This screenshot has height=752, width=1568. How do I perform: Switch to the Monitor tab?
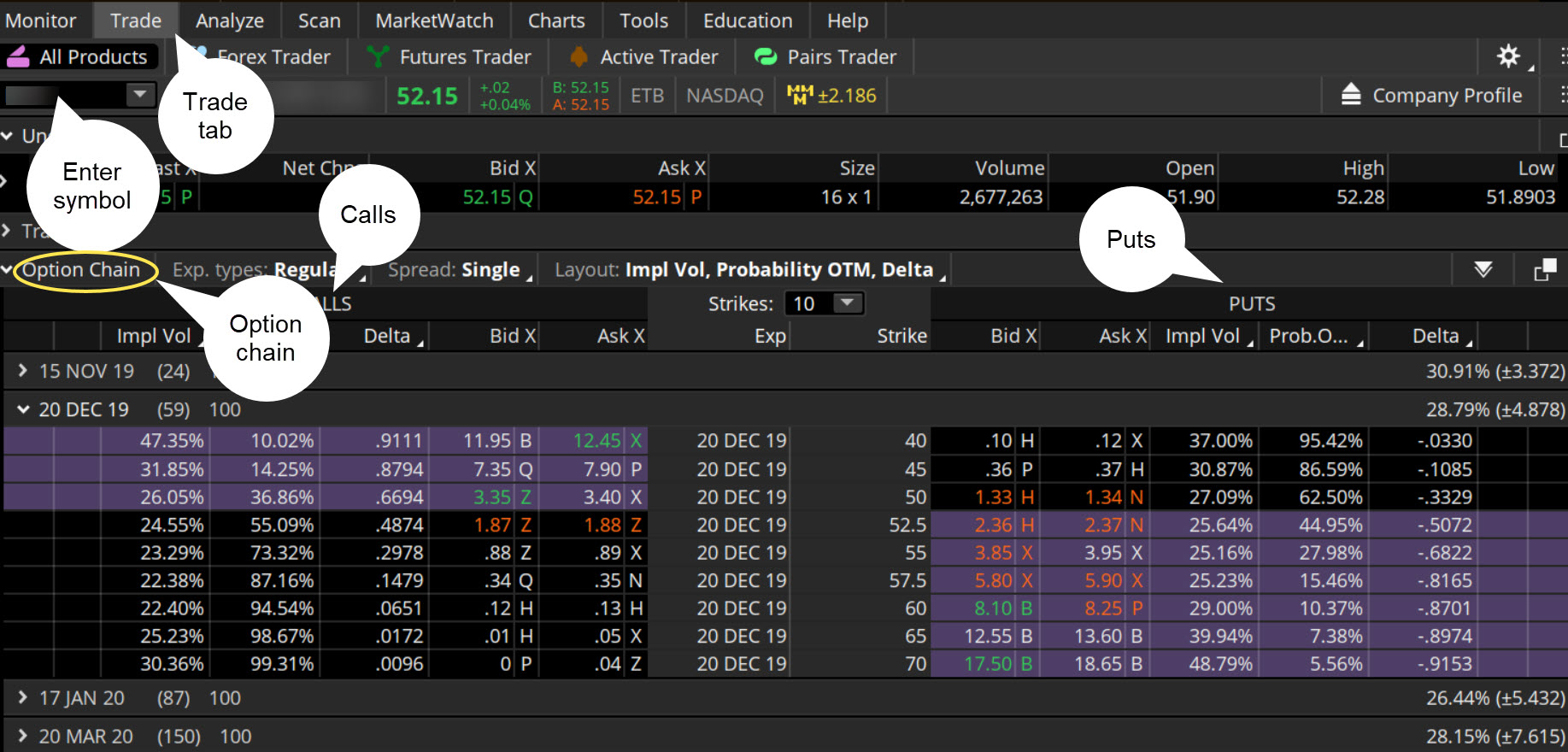(x=41, y=21)
